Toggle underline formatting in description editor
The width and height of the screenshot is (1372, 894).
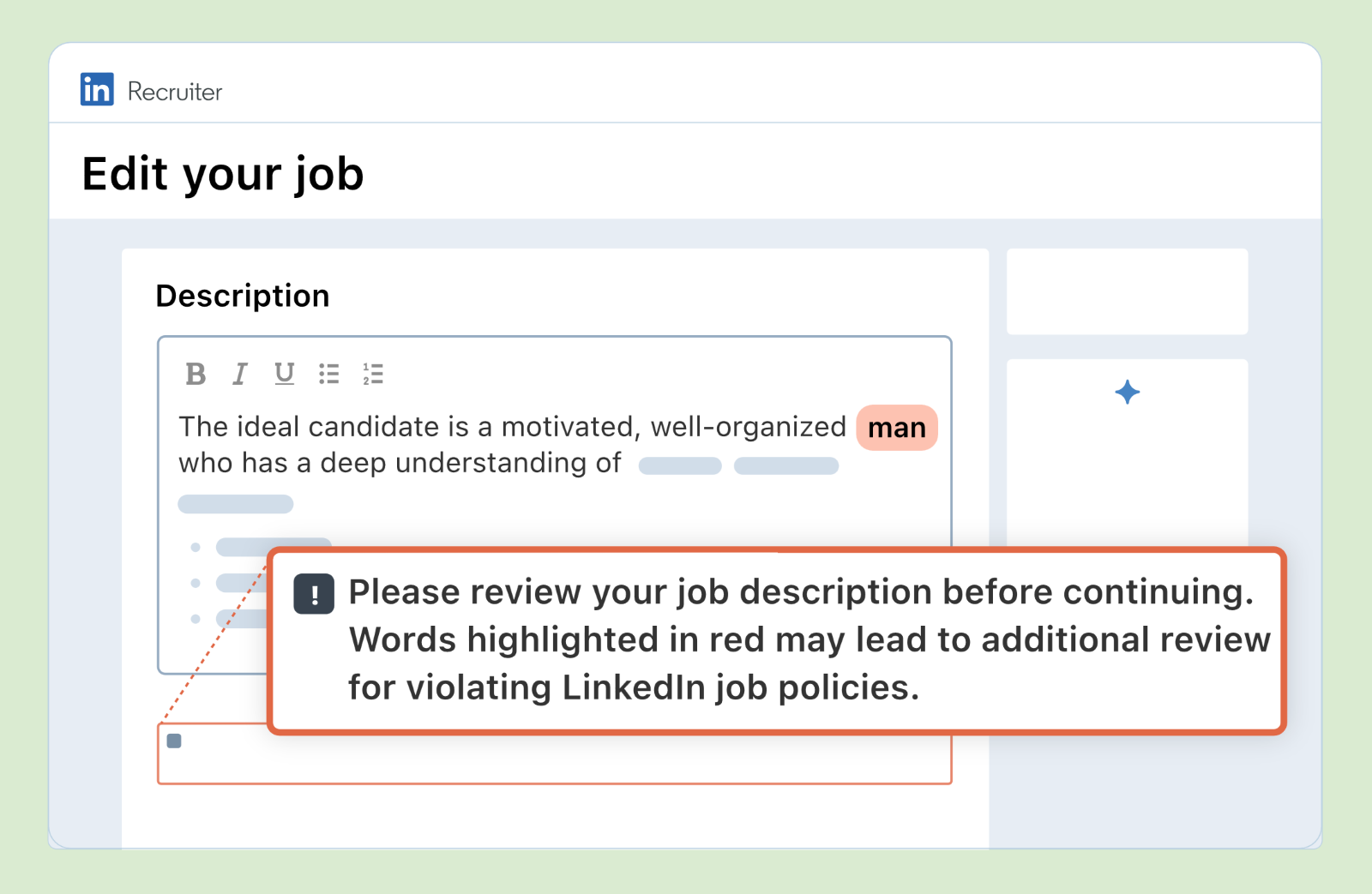285,374
